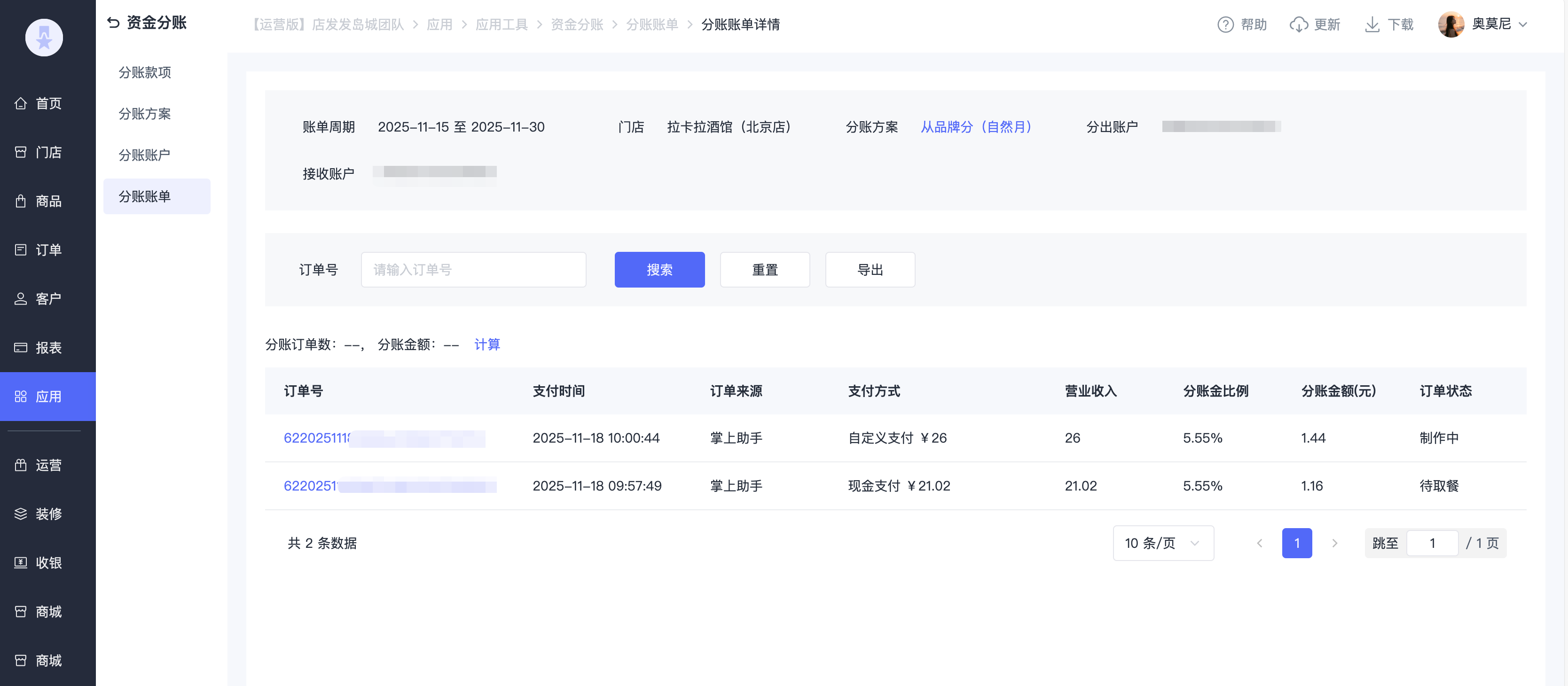
Task: Click the 报表 reports icon in sidebar
Action: click(21, 348)
